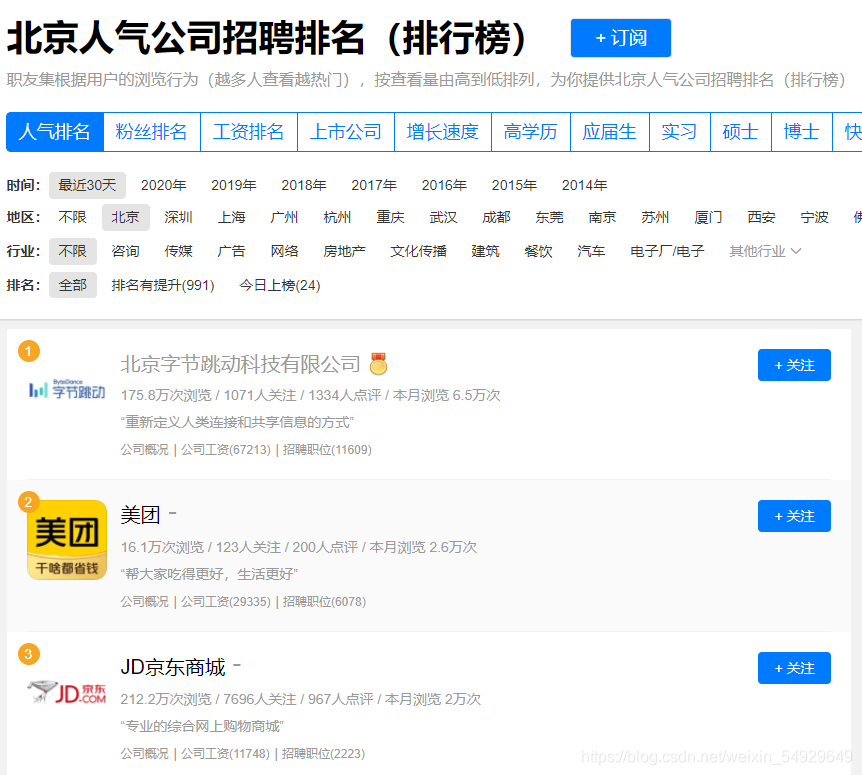Filter time by 2014年
This screenshot has width=862, height=775.
click(x=584, y=185)
